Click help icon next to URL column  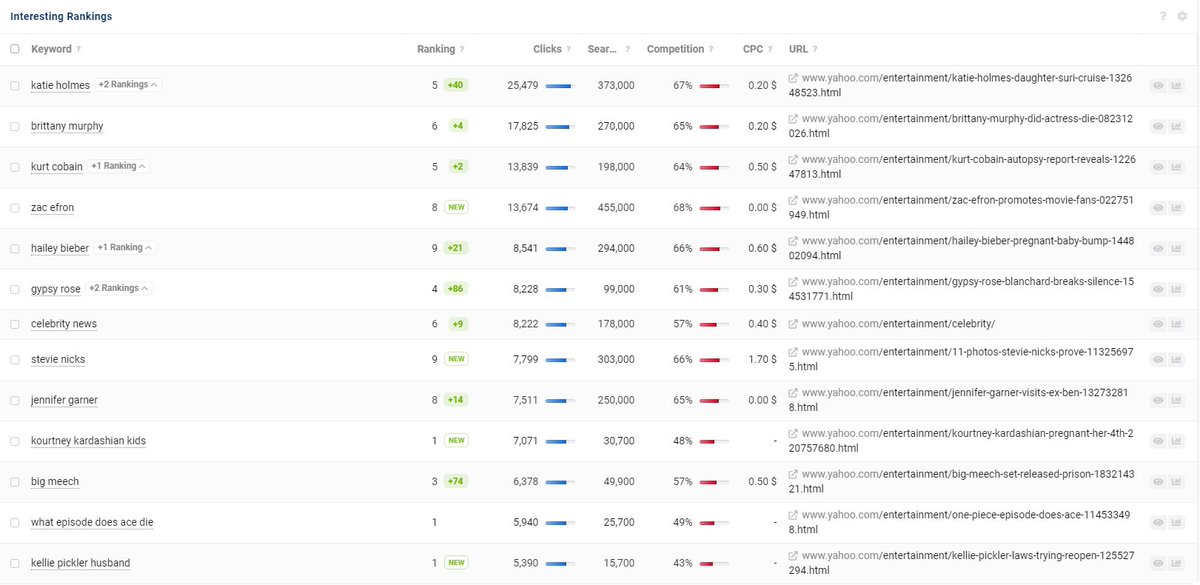816,49
